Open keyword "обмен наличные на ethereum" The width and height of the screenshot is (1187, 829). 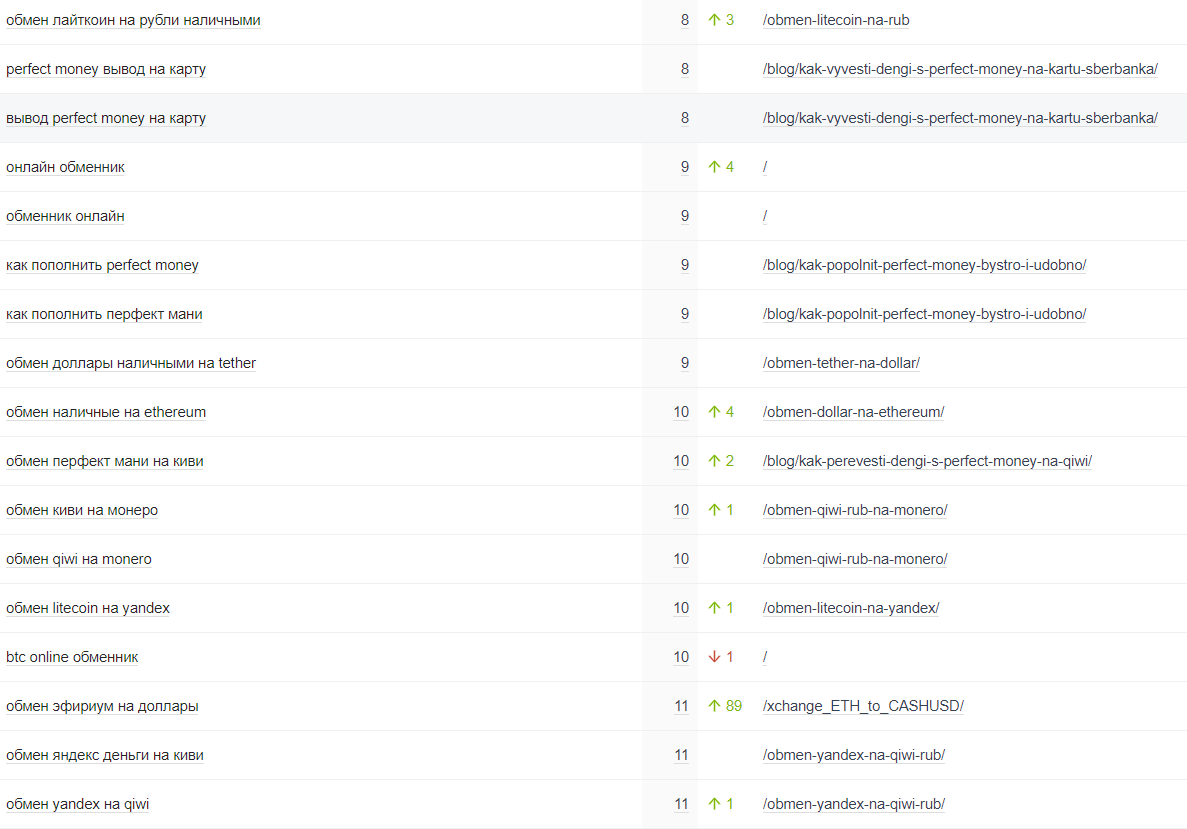[x=106, y=413]
